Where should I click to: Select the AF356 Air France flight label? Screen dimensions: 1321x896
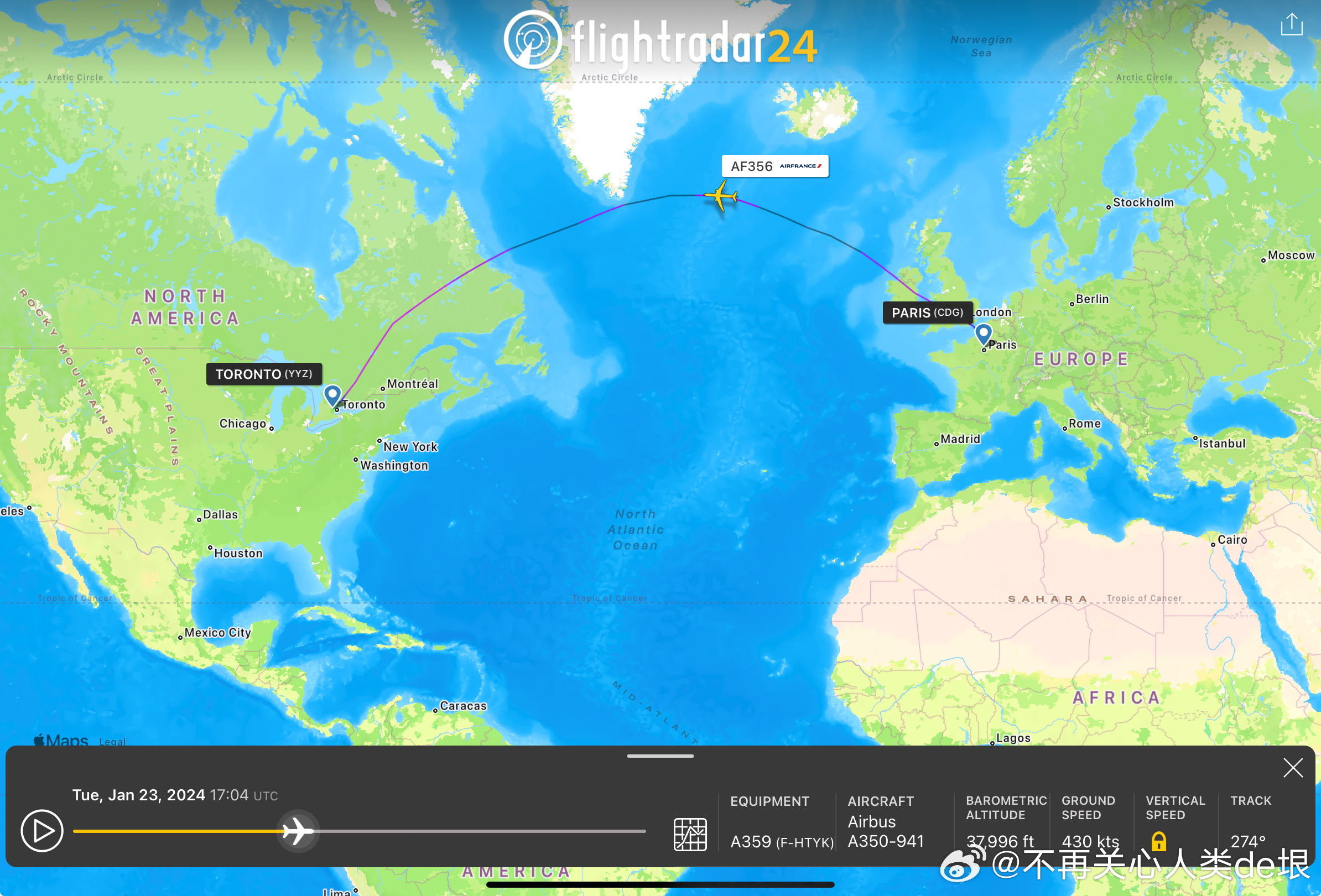point(774,166)
